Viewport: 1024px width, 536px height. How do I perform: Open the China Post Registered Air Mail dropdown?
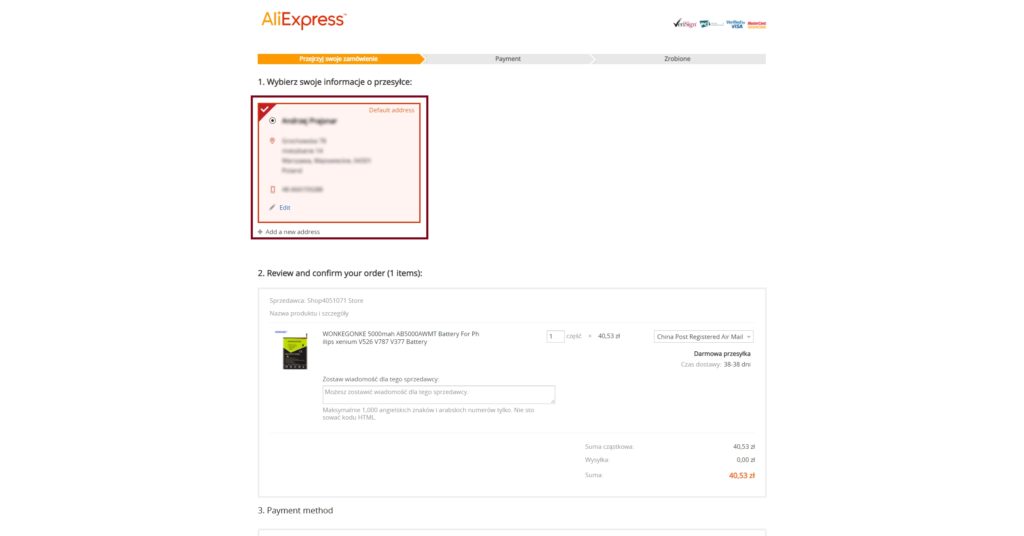click(703, 337)
